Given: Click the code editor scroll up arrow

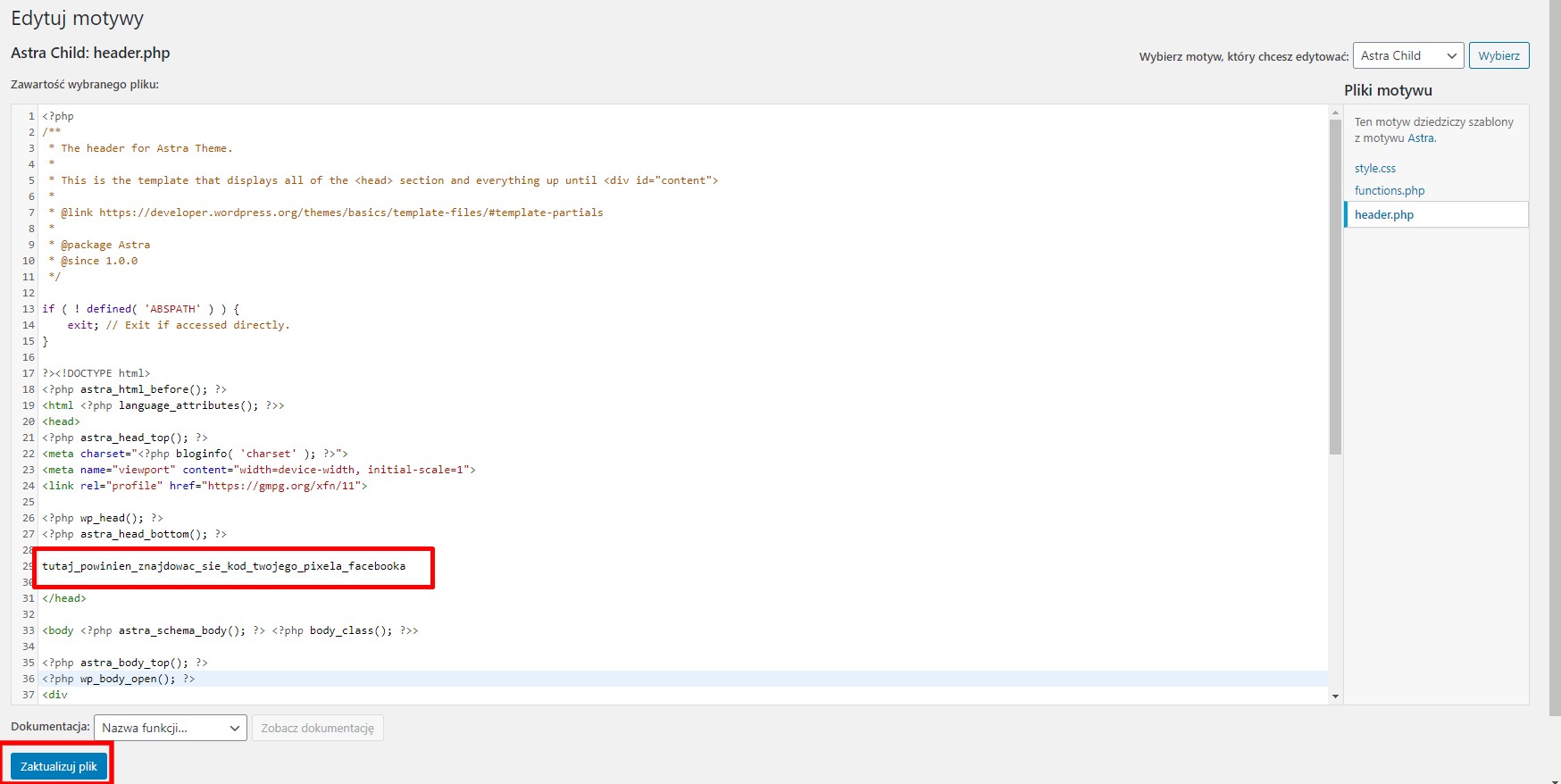Looking at the screenshot, I should tap(1336, 113).
